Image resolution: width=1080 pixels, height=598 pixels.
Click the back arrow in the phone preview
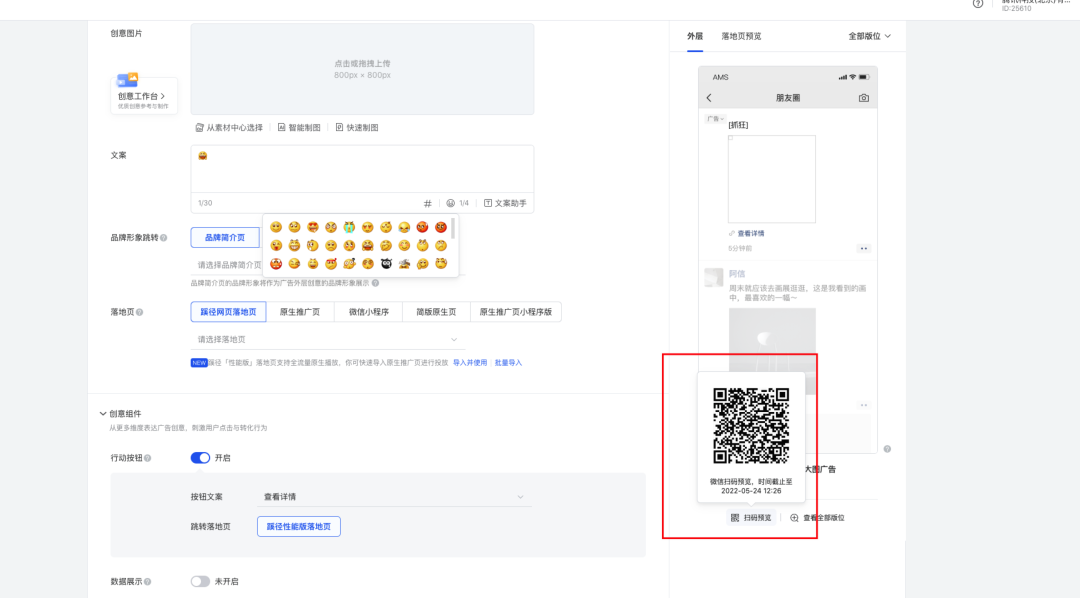coord(709,98)
